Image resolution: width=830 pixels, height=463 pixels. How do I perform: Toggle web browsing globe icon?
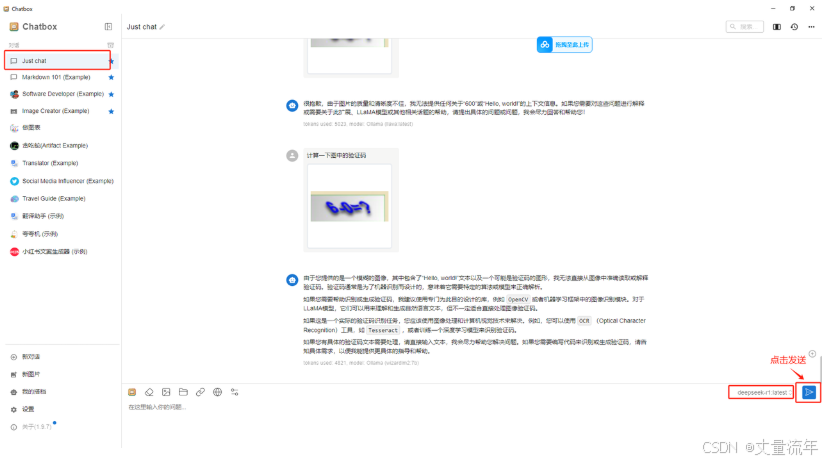(x=218, y=392)
